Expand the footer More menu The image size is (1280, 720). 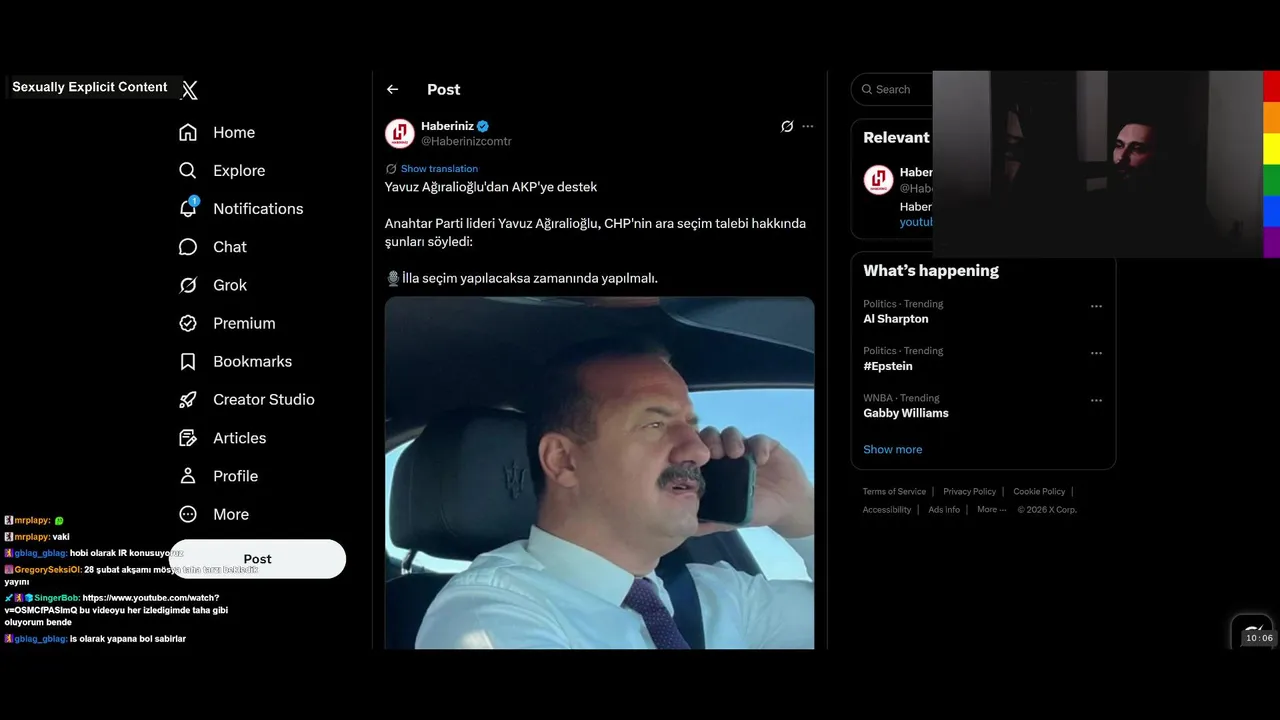(x=992, y=510)
